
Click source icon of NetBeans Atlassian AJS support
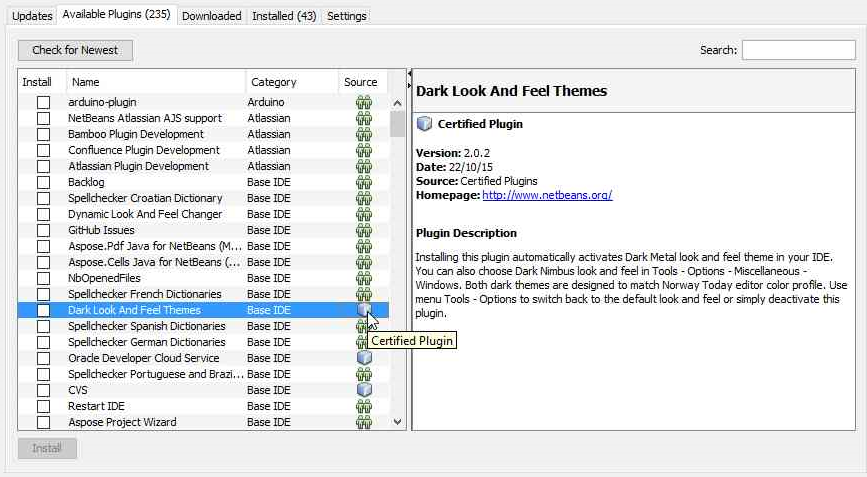coord(363,118)
